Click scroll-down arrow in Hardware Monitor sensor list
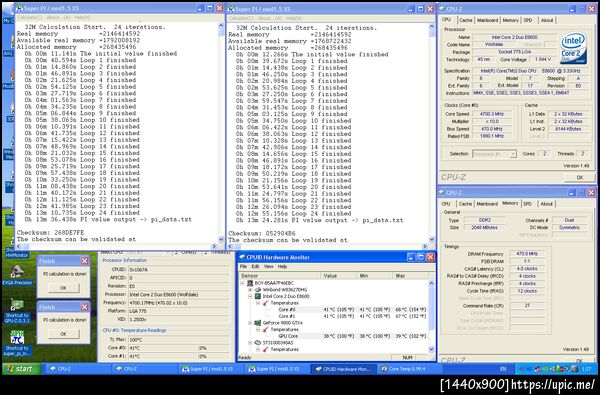This screenshot has width=600, height=395. click(432, 349)
